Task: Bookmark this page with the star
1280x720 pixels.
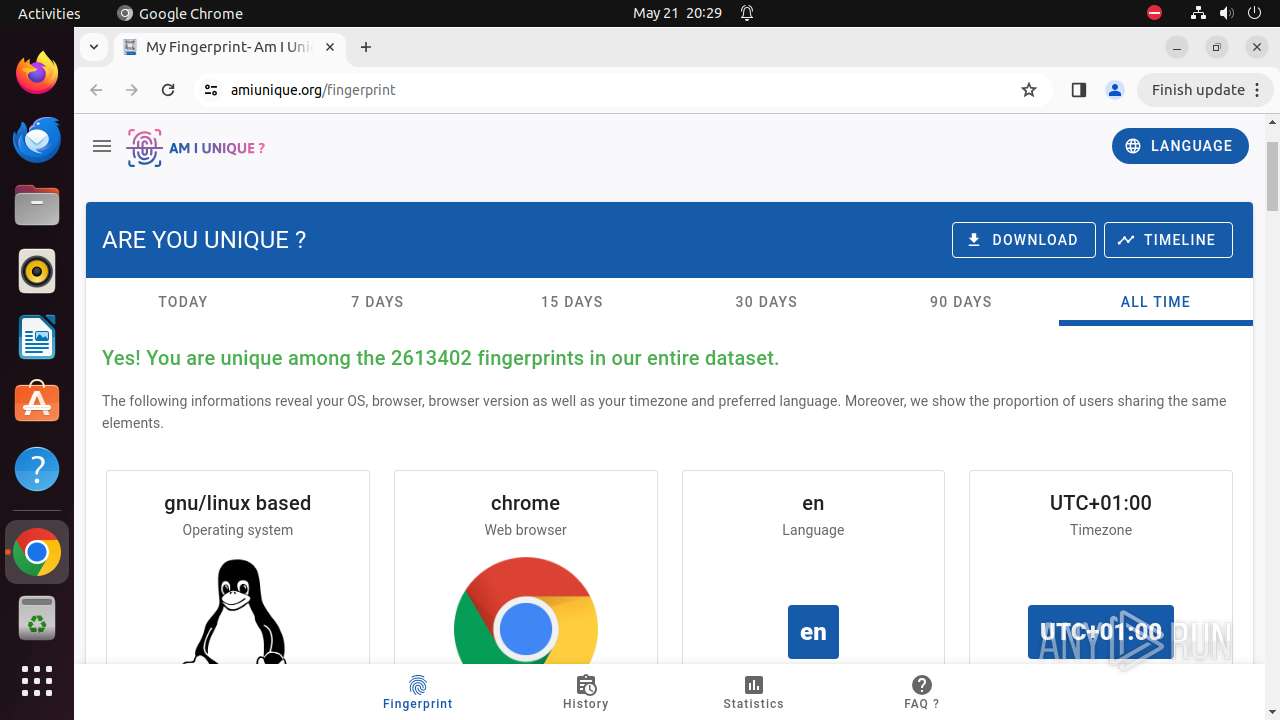Action: [1029, 90]
